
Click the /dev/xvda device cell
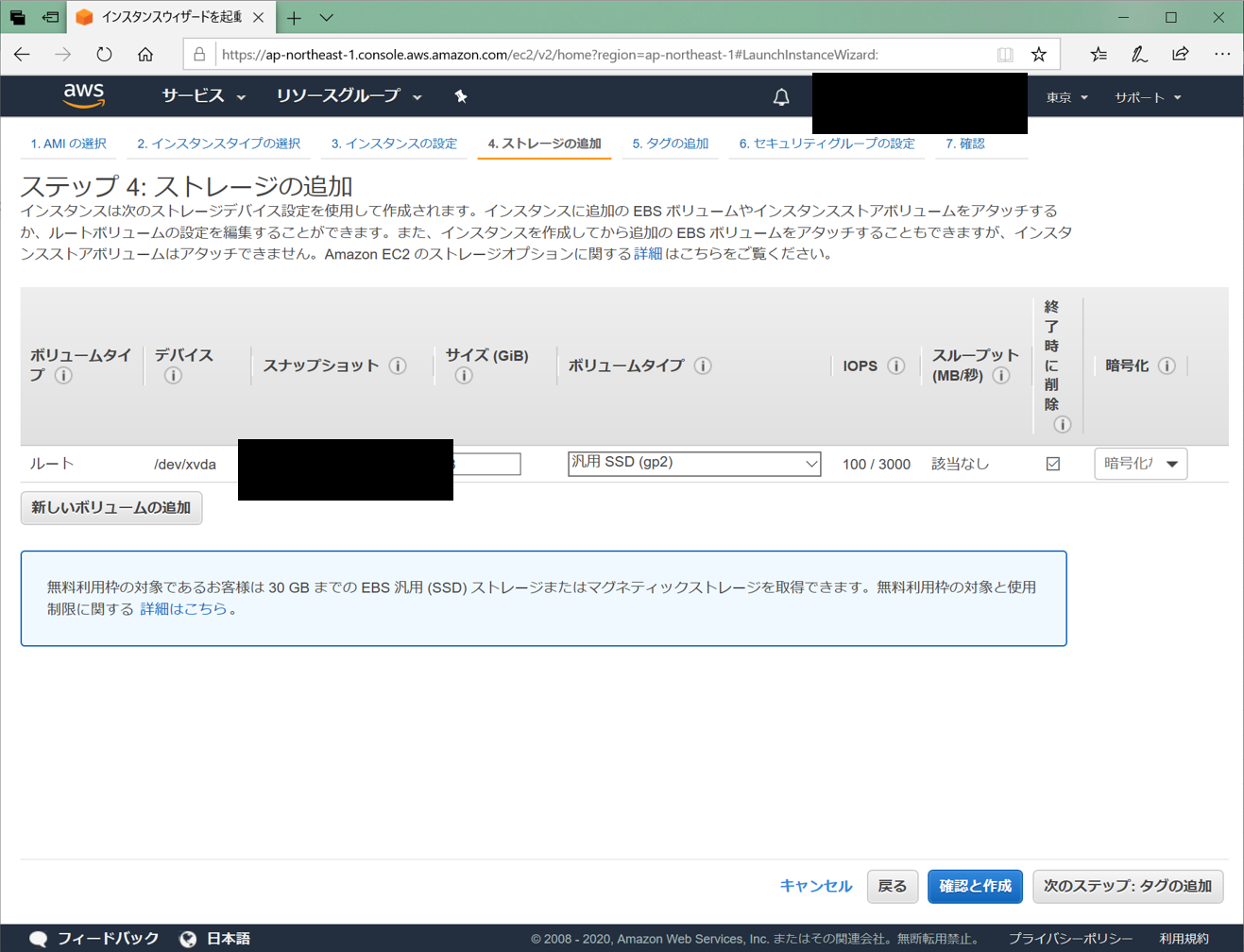[185, 464]
